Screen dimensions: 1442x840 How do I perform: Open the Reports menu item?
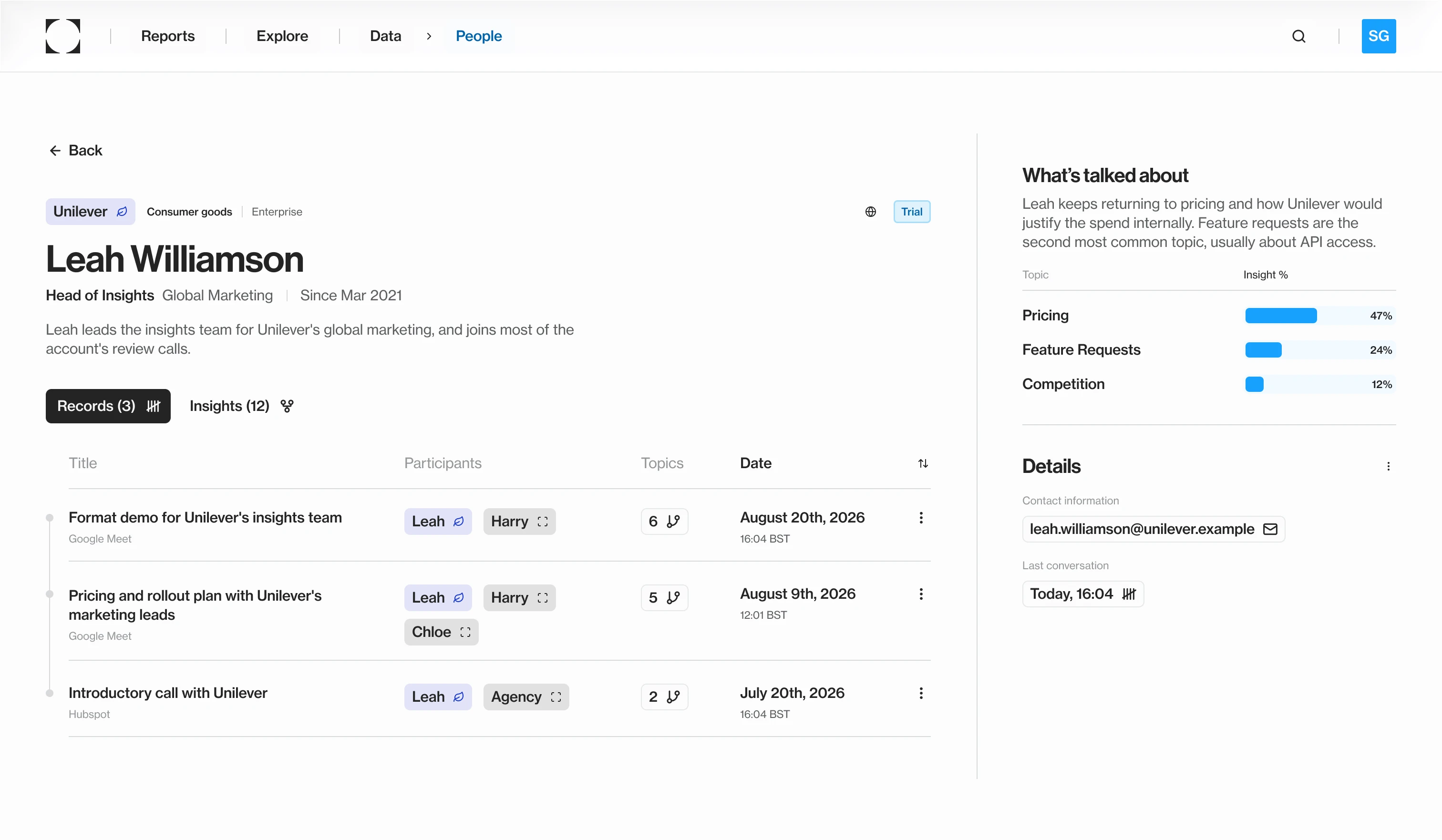tap(168, 36)
